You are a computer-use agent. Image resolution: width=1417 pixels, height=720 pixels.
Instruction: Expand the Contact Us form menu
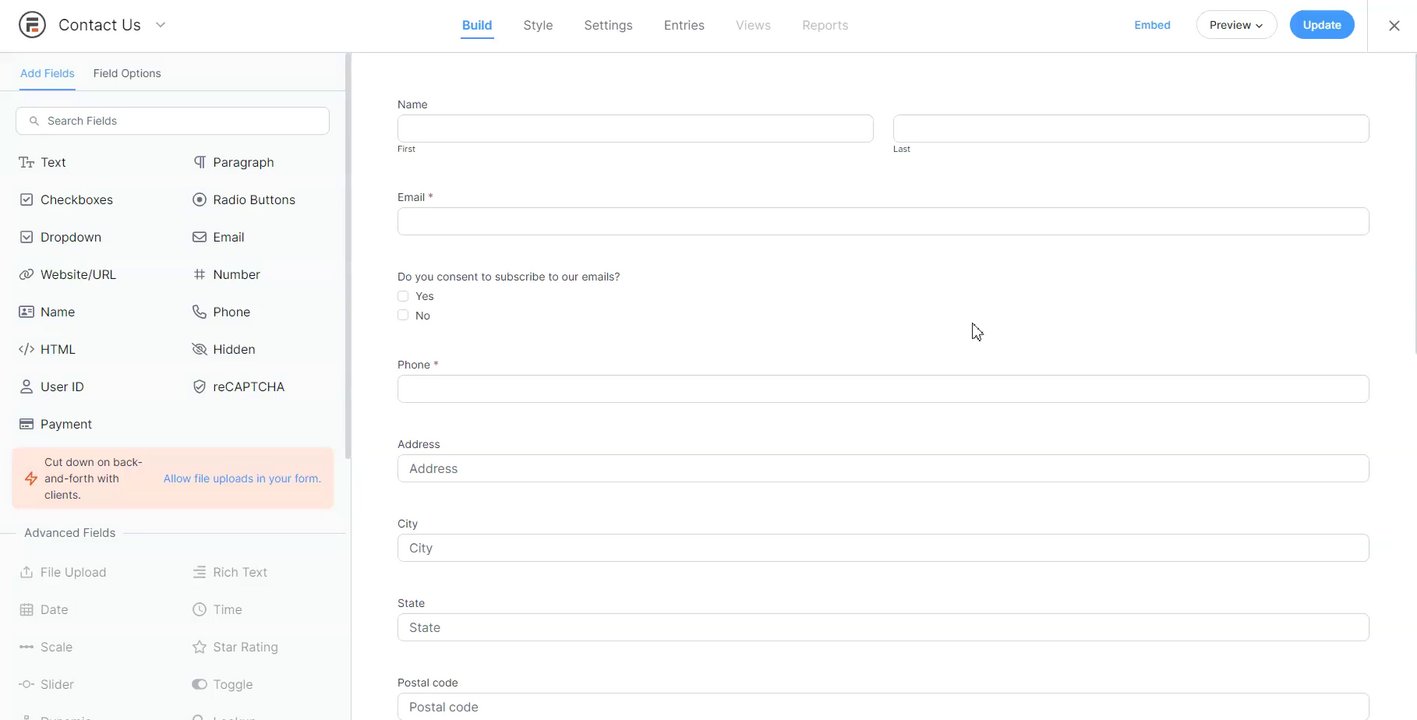[x=160, y=25]
